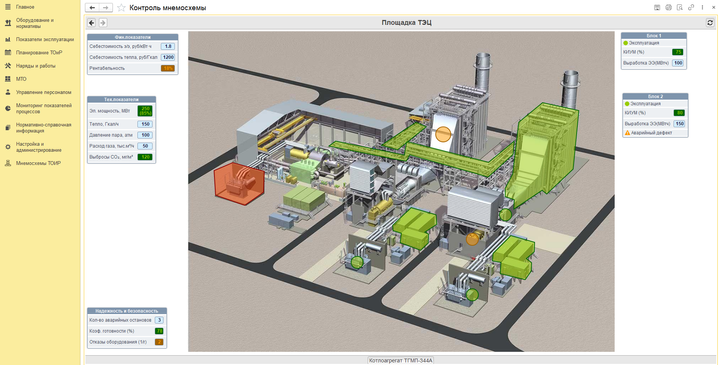Refresh the Площадка ТЭЦ scheme
This screenshot has width=720, height=365.
[x=710, y=22]
